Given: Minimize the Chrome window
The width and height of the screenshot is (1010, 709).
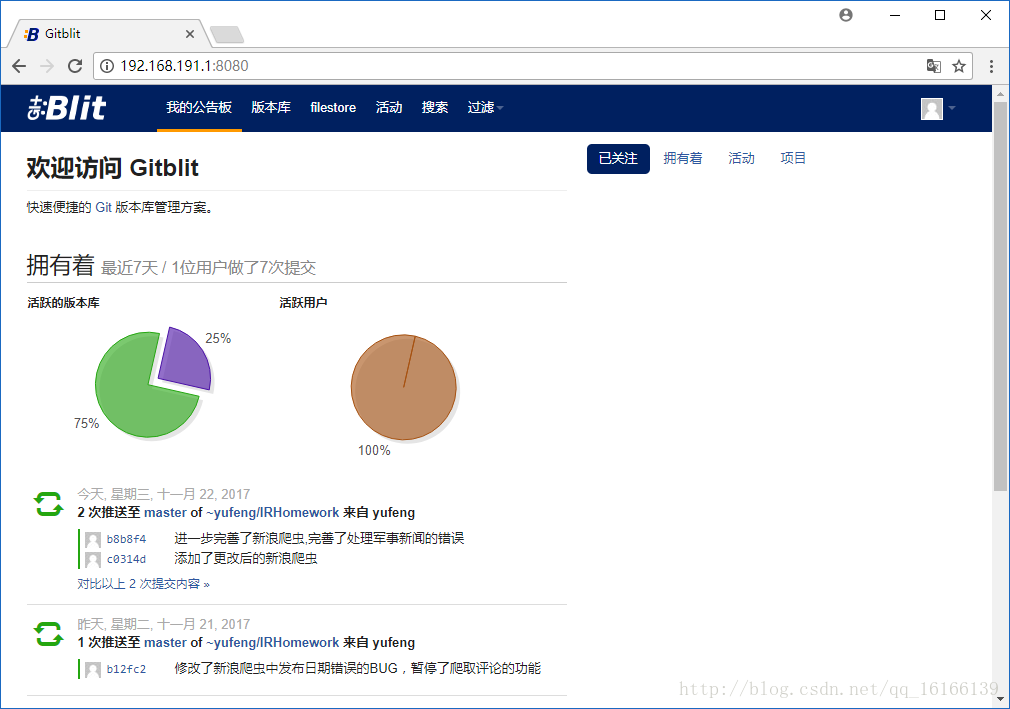Looking at the screenshot, I should (x=895, y=15).
